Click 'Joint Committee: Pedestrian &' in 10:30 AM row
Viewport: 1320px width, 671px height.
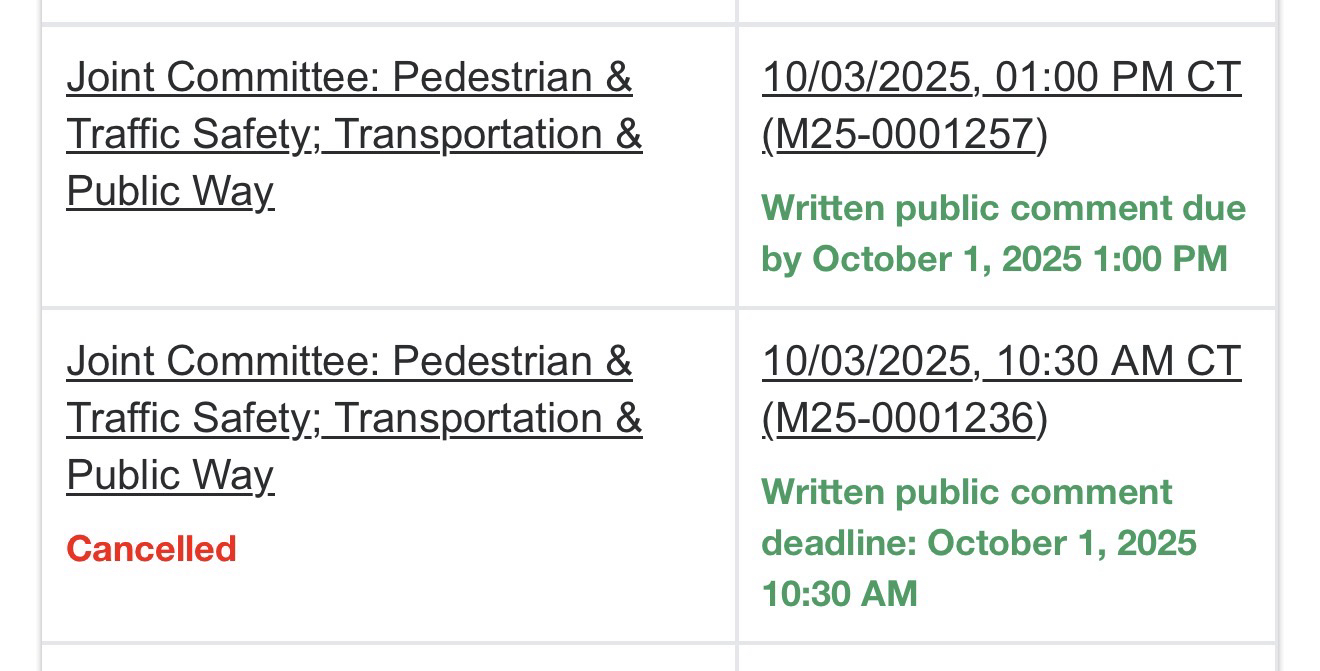[x=349, y=360]
